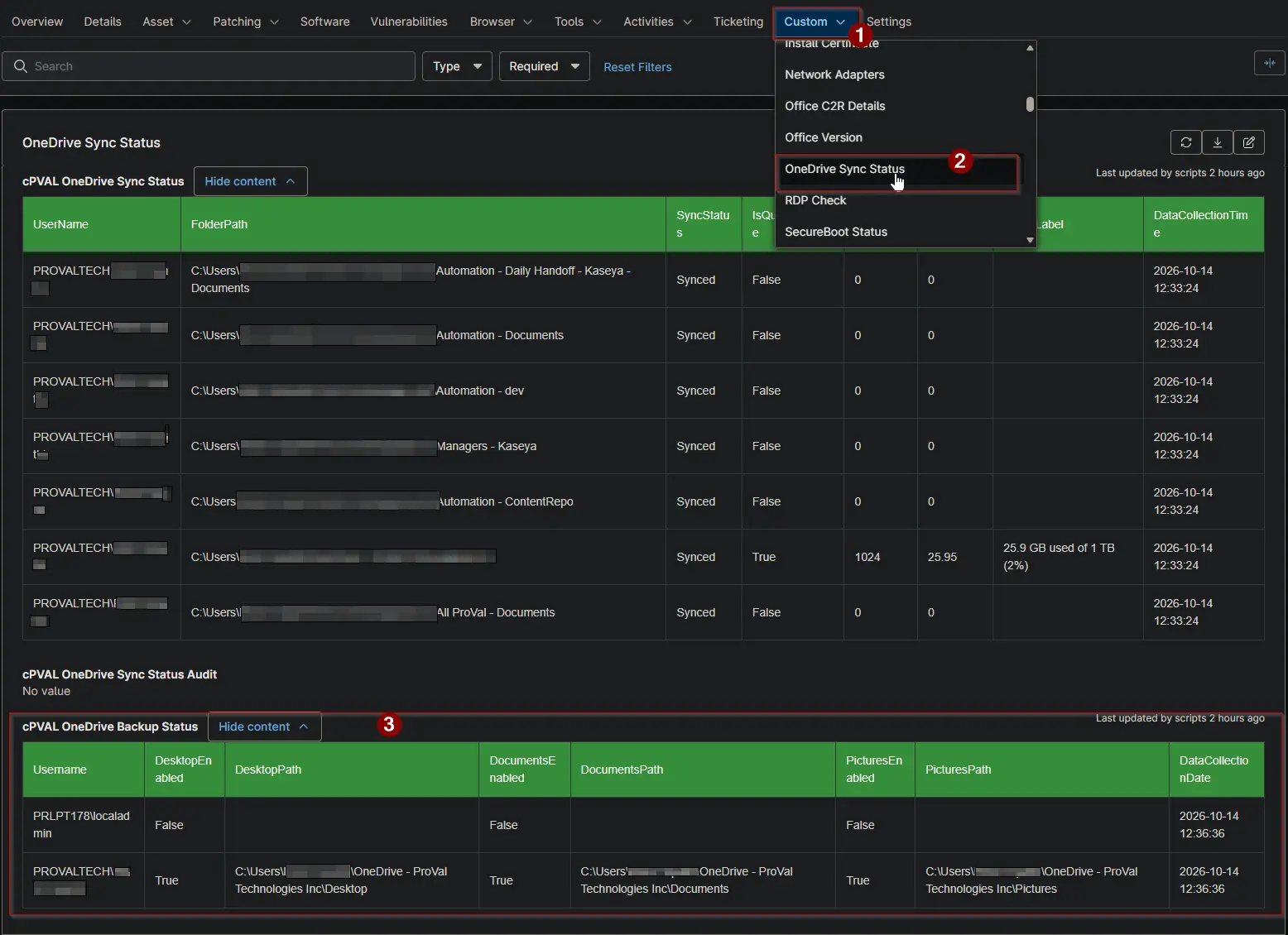1288x935 pixels.
Task: Expand the Tools dropdown menu
Action: click(578, 22)
